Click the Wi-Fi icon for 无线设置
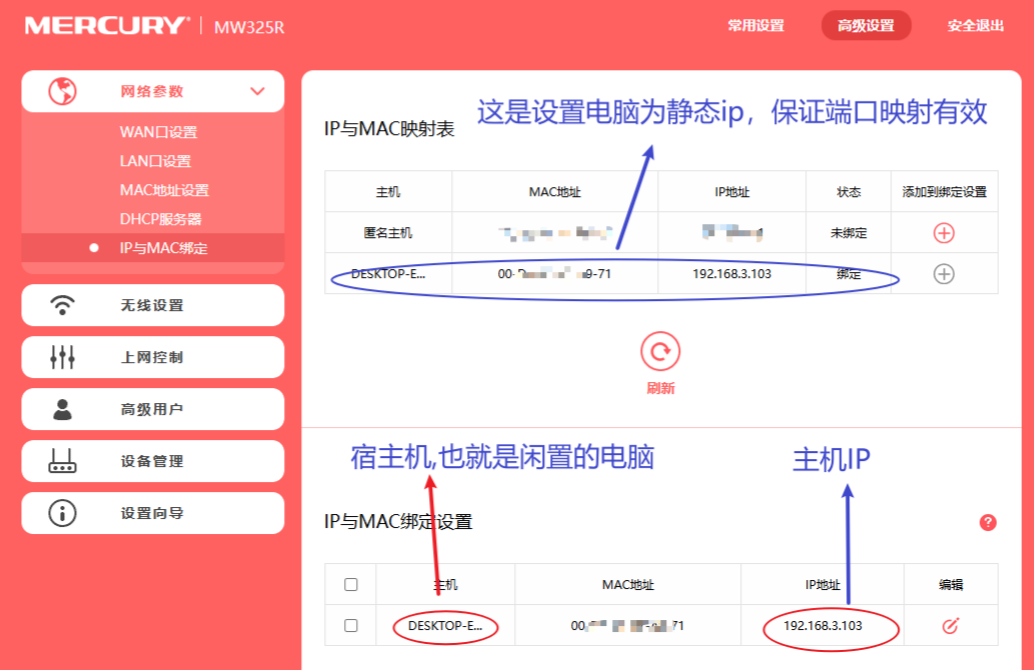1034x670 pixels. pyautogui.click(x=63, y=305)
